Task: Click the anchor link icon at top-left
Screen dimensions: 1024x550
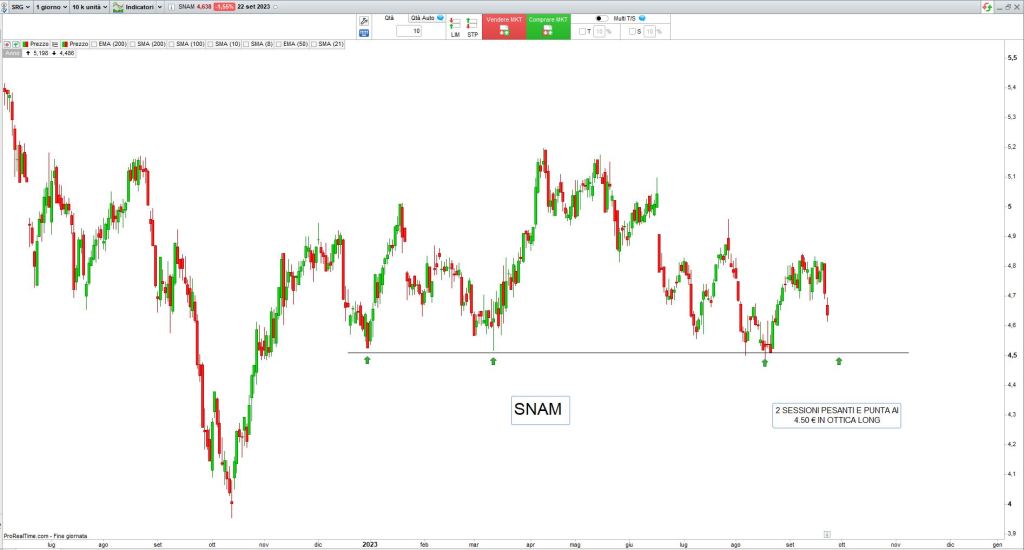Action: 4,7
